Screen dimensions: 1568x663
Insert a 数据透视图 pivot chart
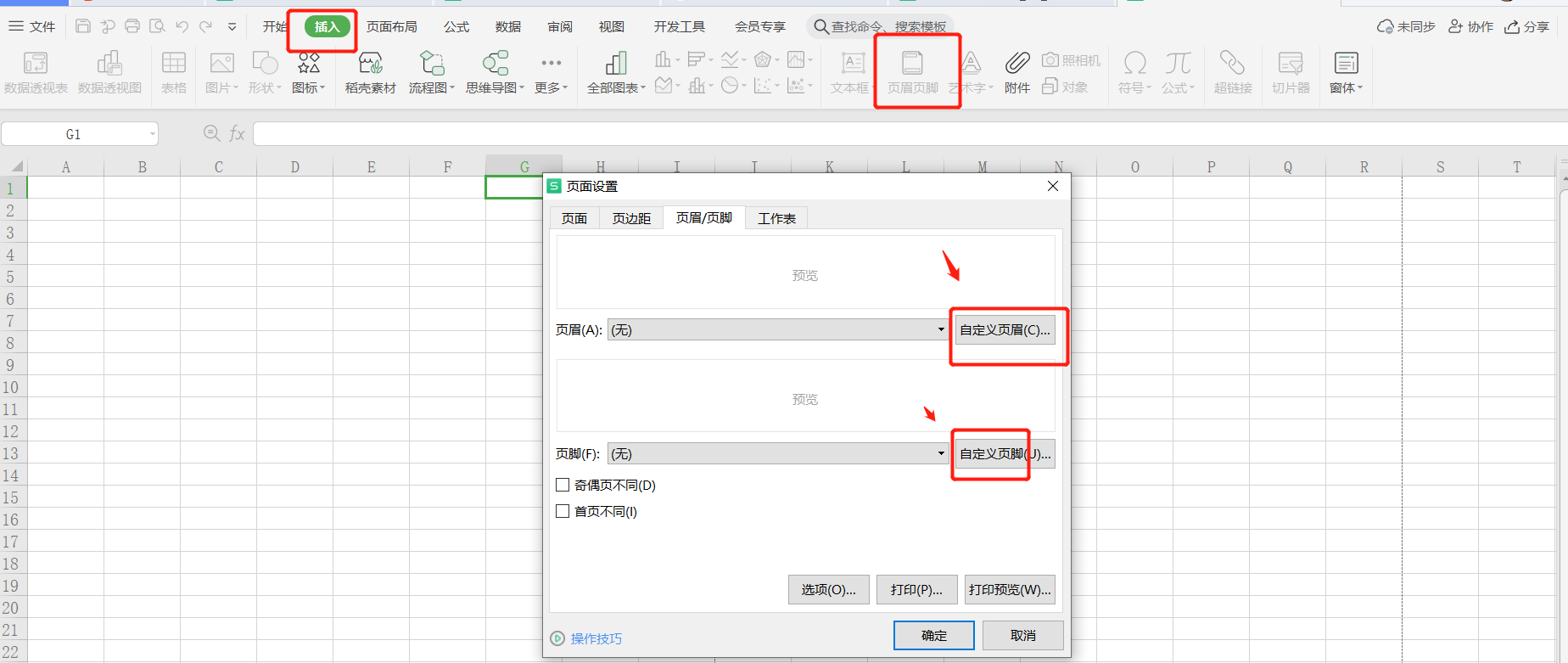109,72
